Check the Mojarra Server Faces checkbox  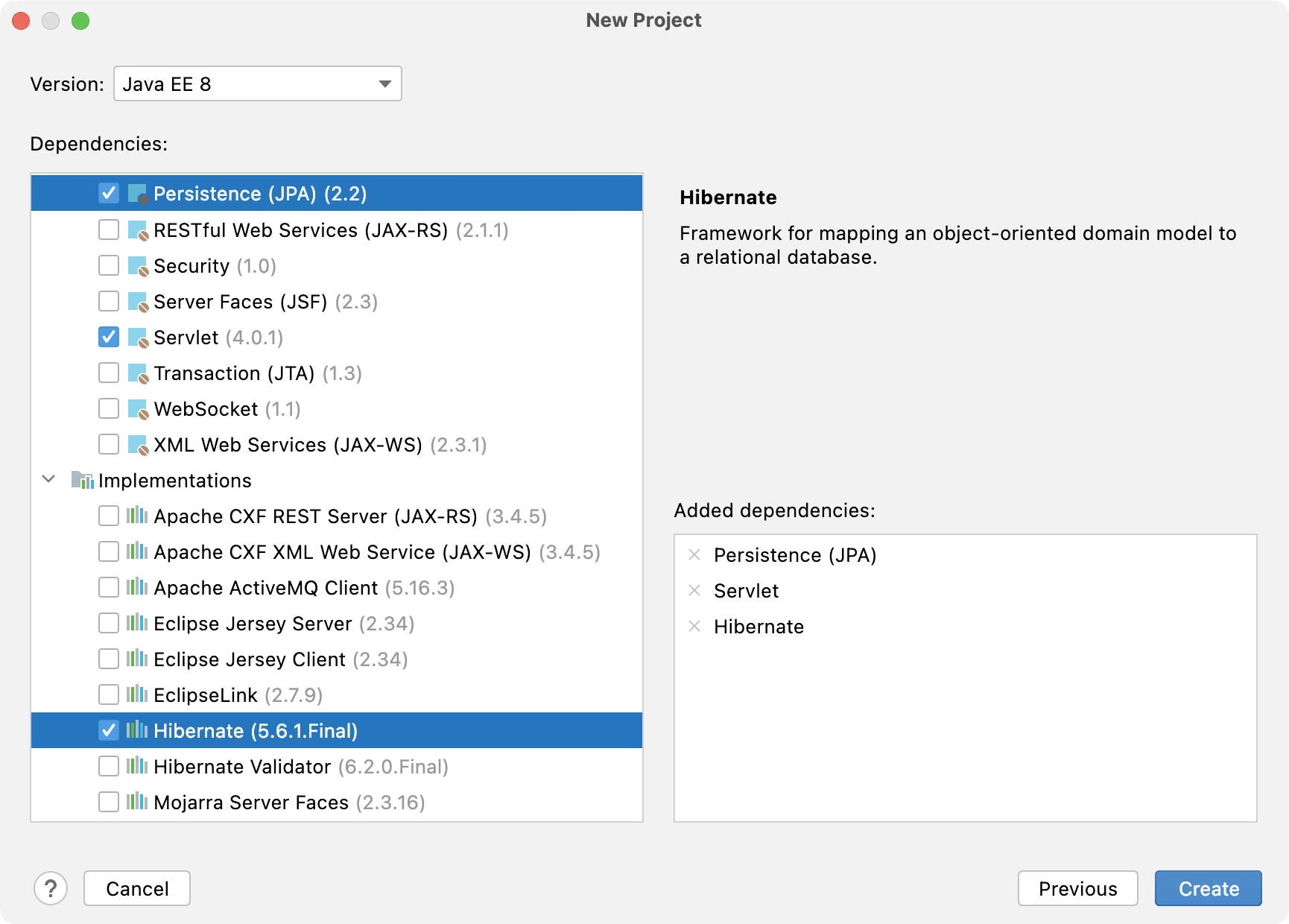pyautogui.click(x=109, y=802)
